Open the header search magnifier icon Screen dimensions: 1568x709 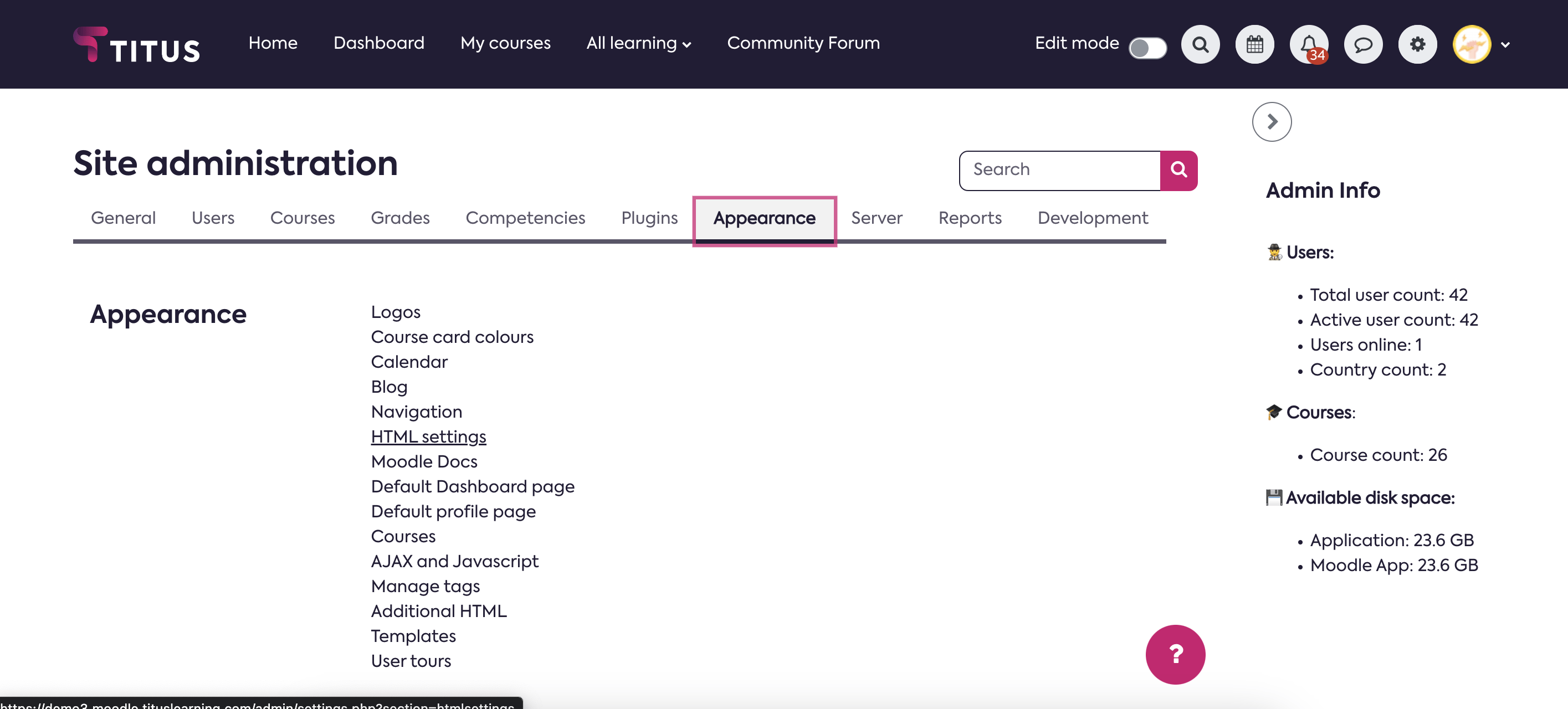[1200, 44]
